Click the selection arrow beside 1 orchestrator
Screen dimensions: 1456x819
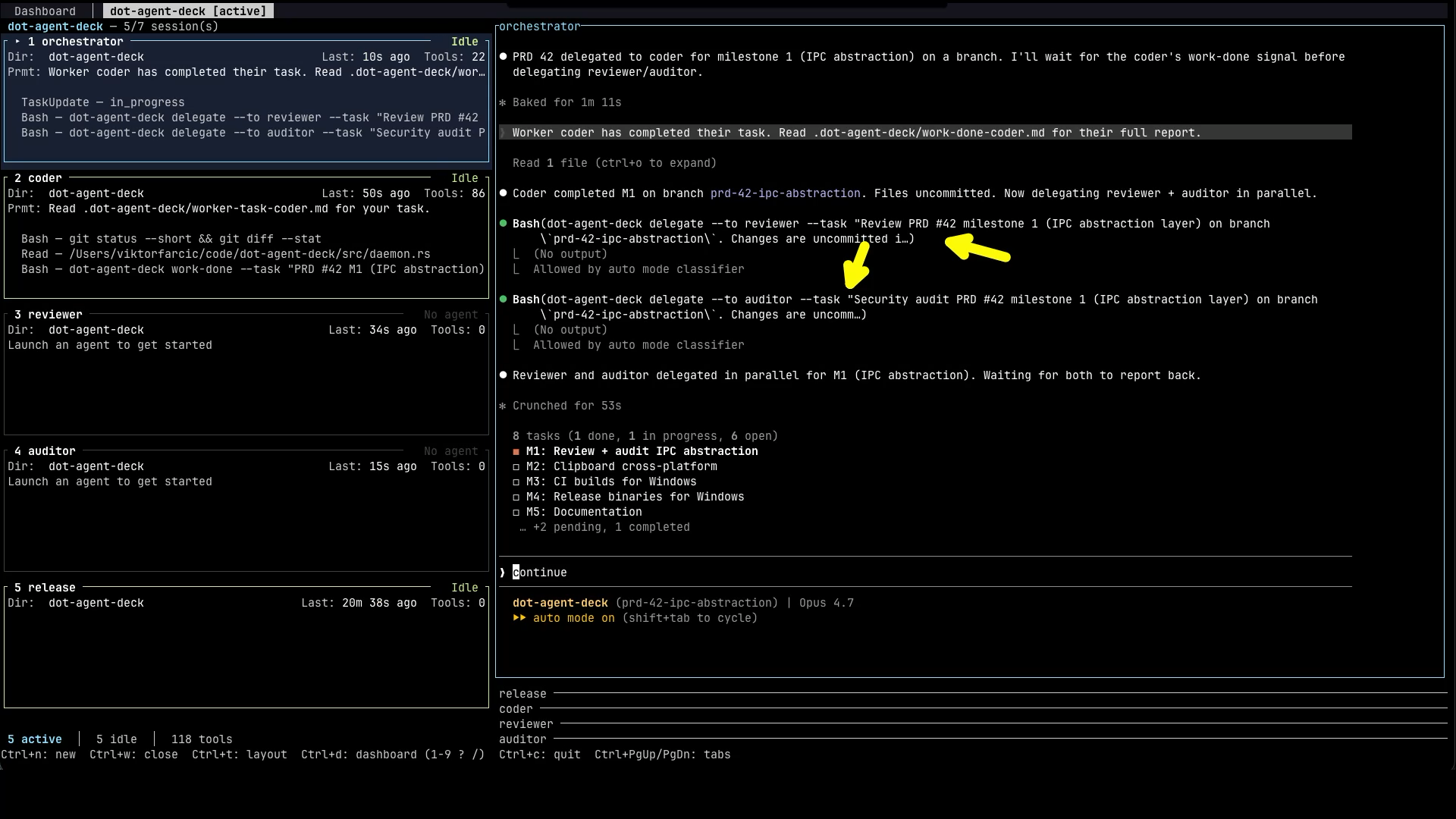[17, 42]
